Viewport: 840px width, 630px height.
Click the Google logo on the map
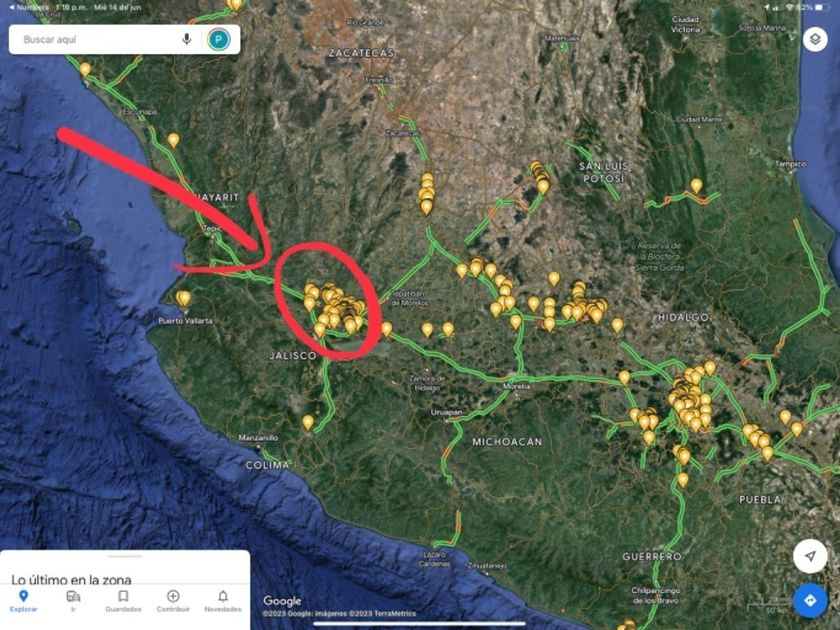[282, 601]
